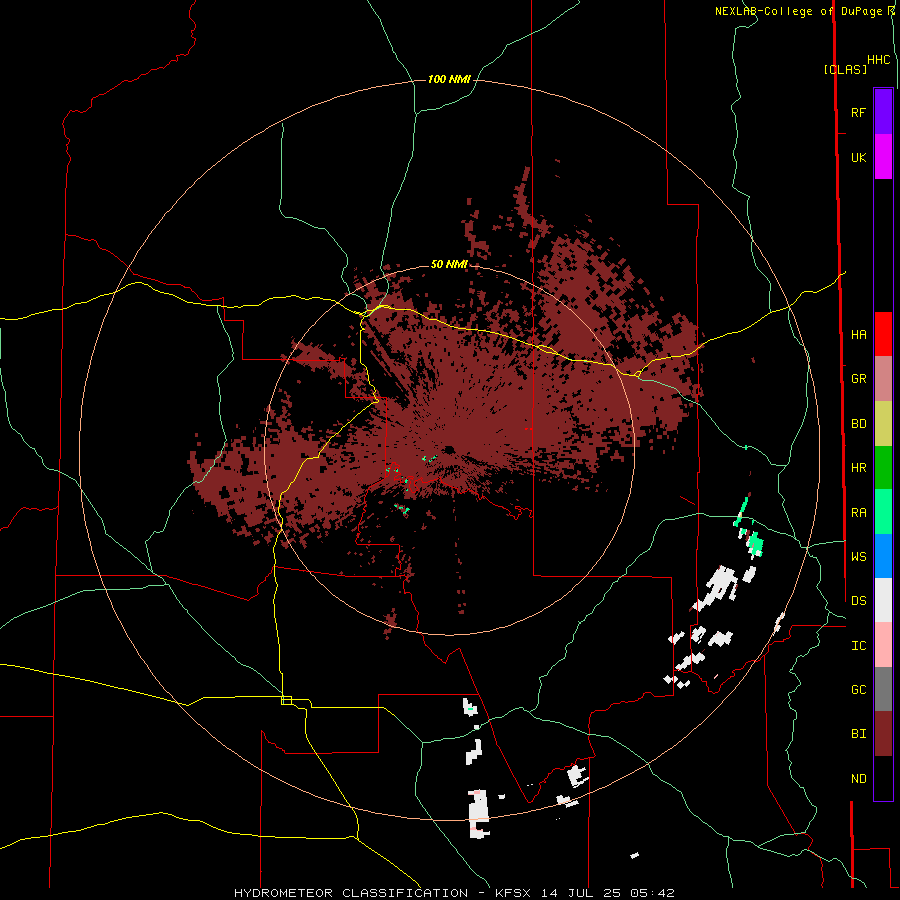Click the UK magenta legend swatch
900x900 pixels.
883,157
